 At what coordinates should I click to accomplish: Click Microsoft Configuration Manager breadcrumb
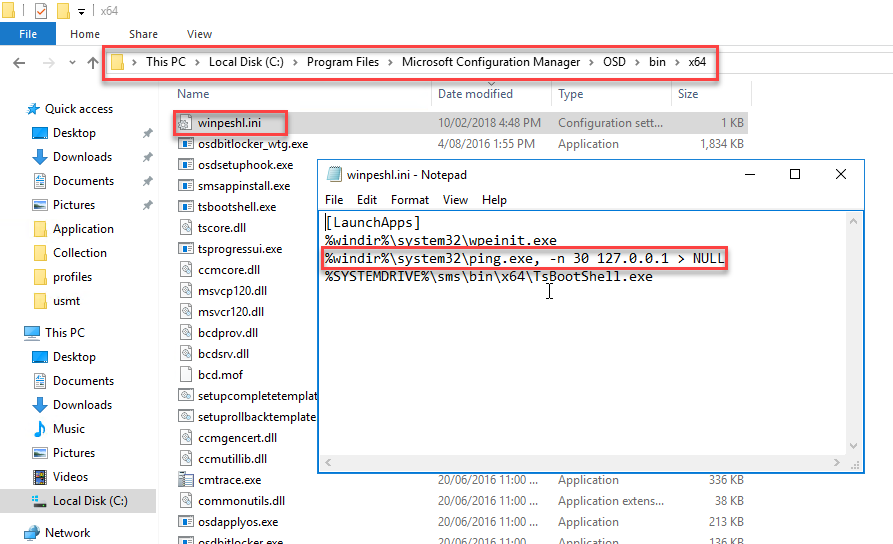[490, 62]
